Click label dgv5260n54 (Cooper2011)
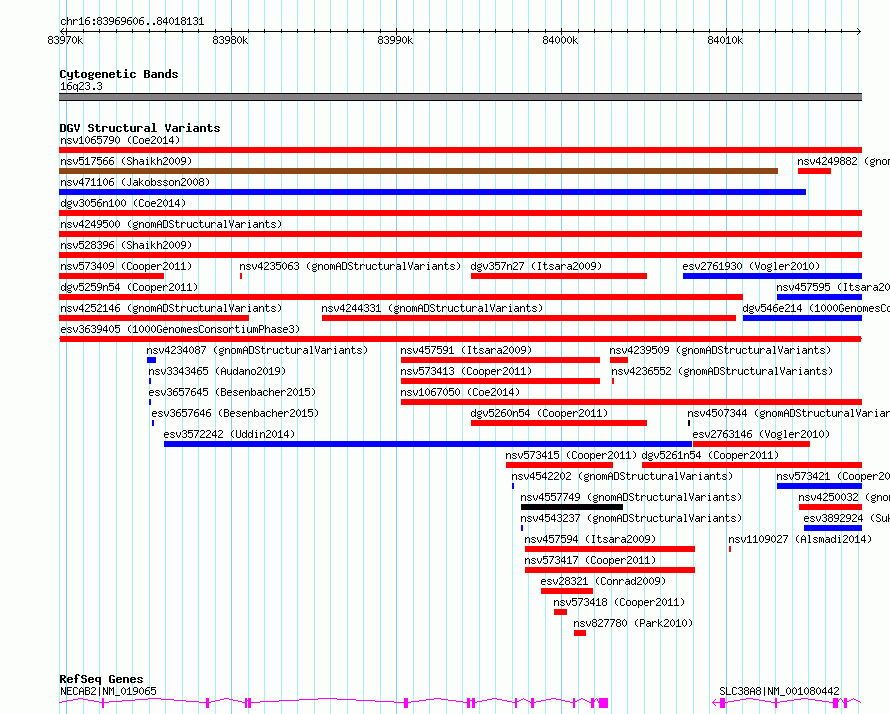This screenshot has height=714, width=890. click(539, 413)
